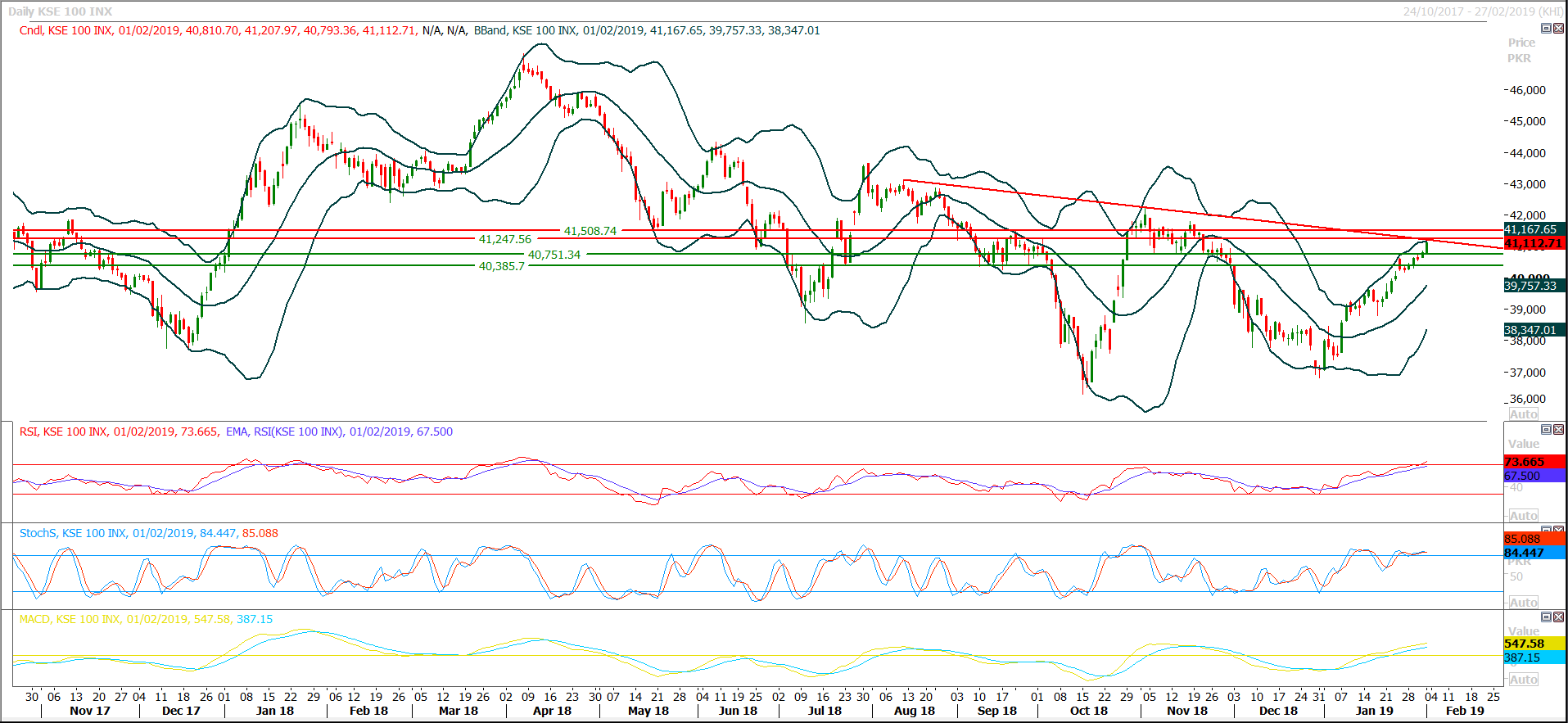The image size is (1568, 723).
Task: Maximize the main price chart panel
Action: click(1546, 29)
